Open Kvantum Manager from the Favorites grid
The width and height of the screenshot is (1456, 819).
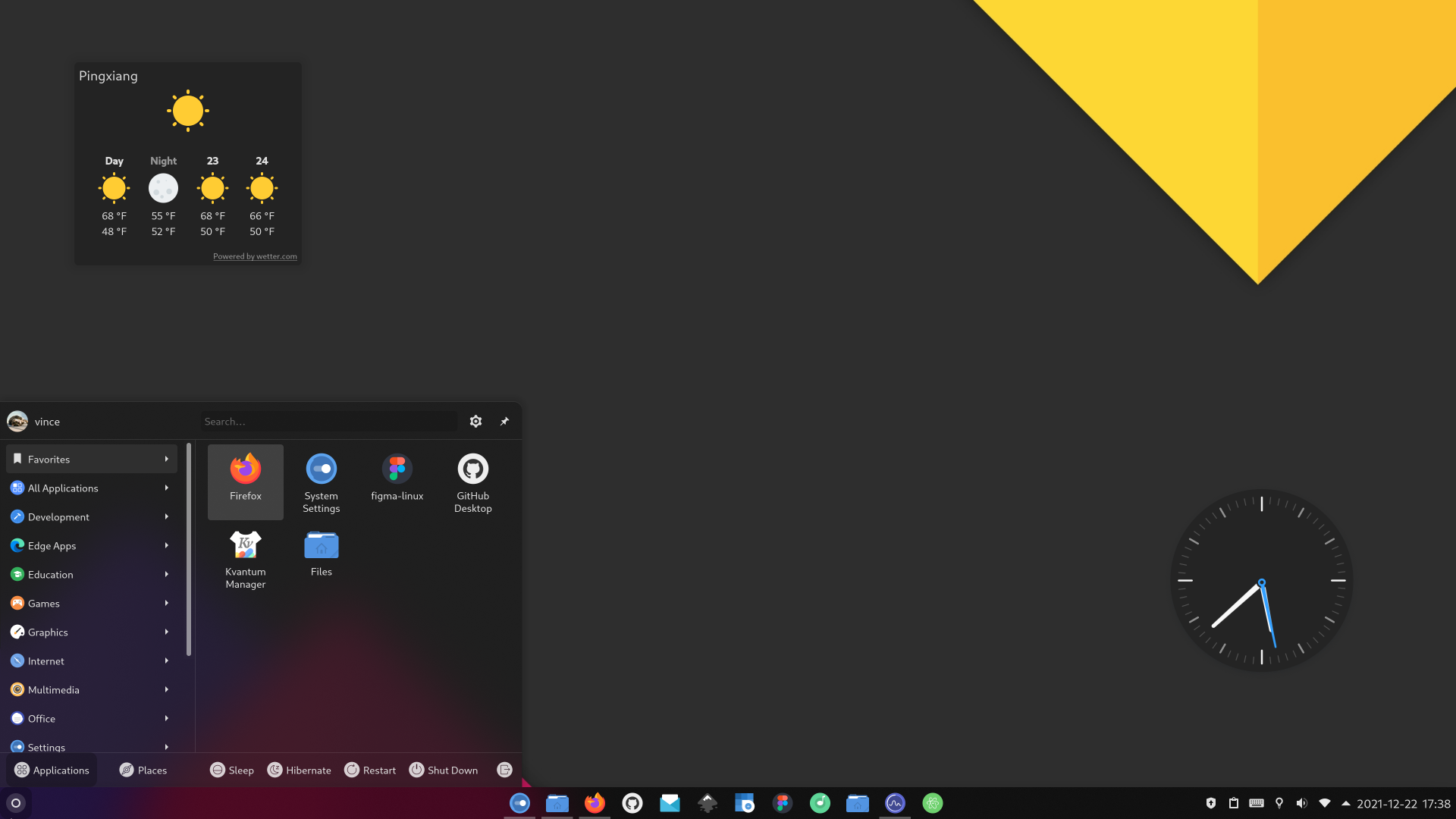(245, 559)
